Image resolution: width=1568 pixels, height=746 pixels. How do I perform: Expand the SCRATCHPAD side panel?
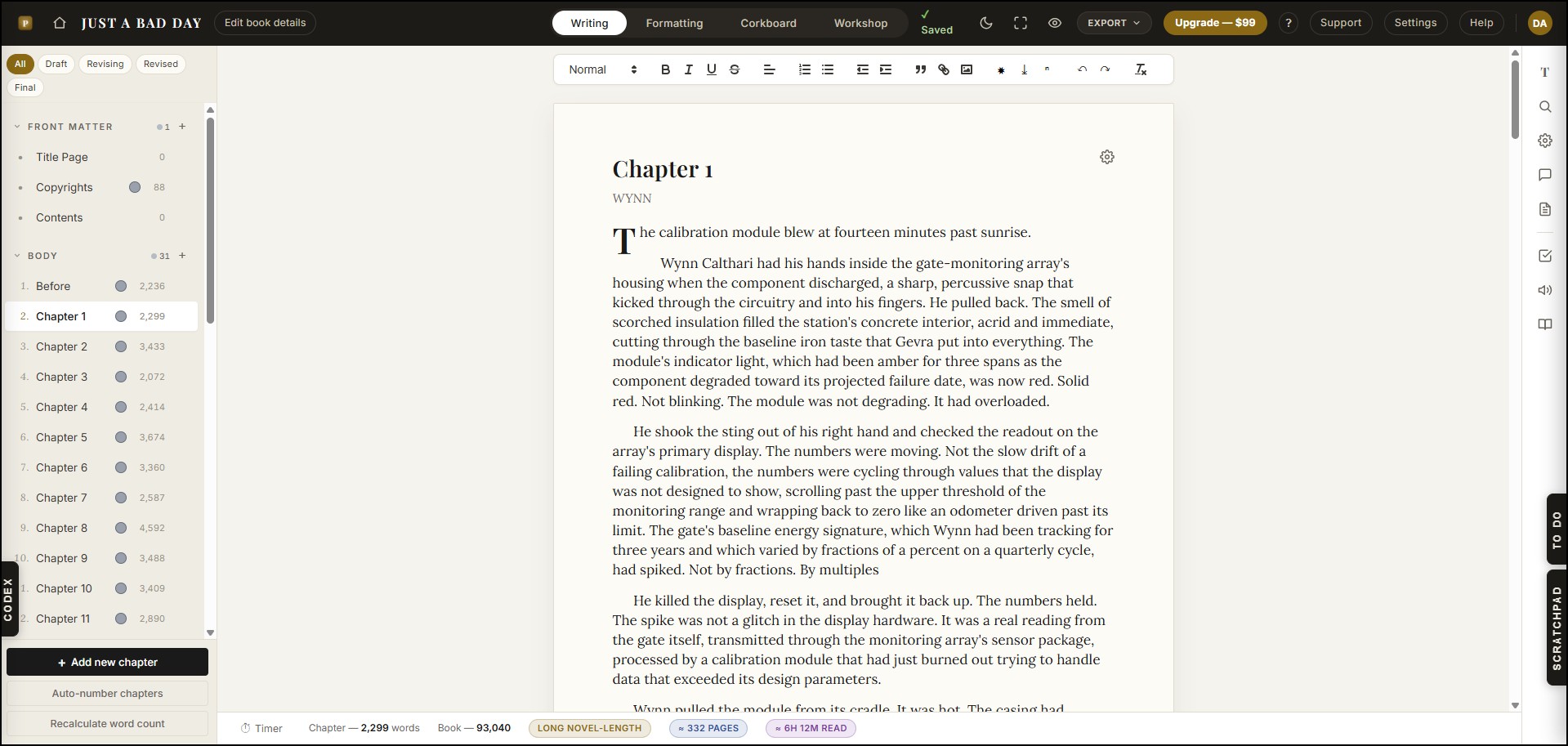[1557, 628]
